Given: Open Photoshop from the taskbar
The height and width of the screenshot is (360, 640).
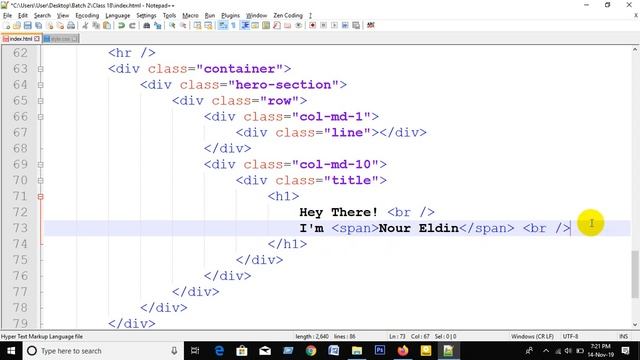Looking at the screenshot, I should 380,351.
